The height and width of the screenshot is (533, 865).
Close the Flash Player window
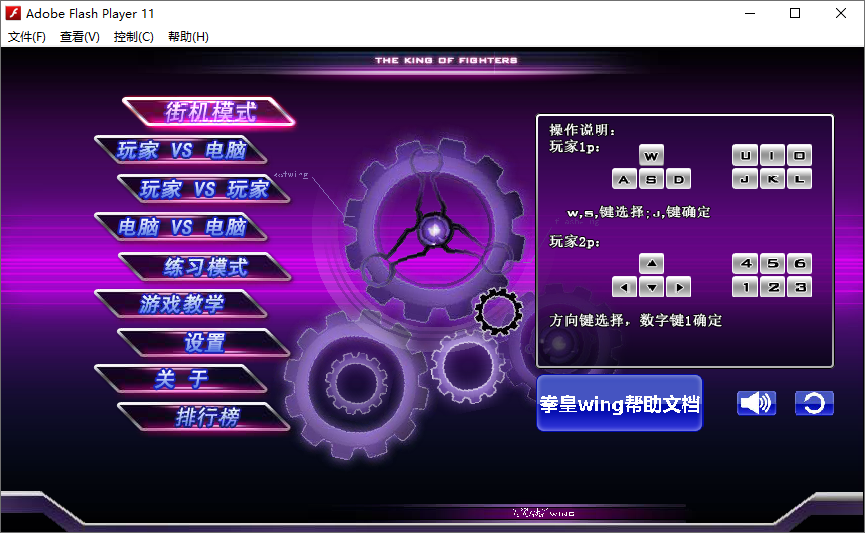[x=841, y=13]
